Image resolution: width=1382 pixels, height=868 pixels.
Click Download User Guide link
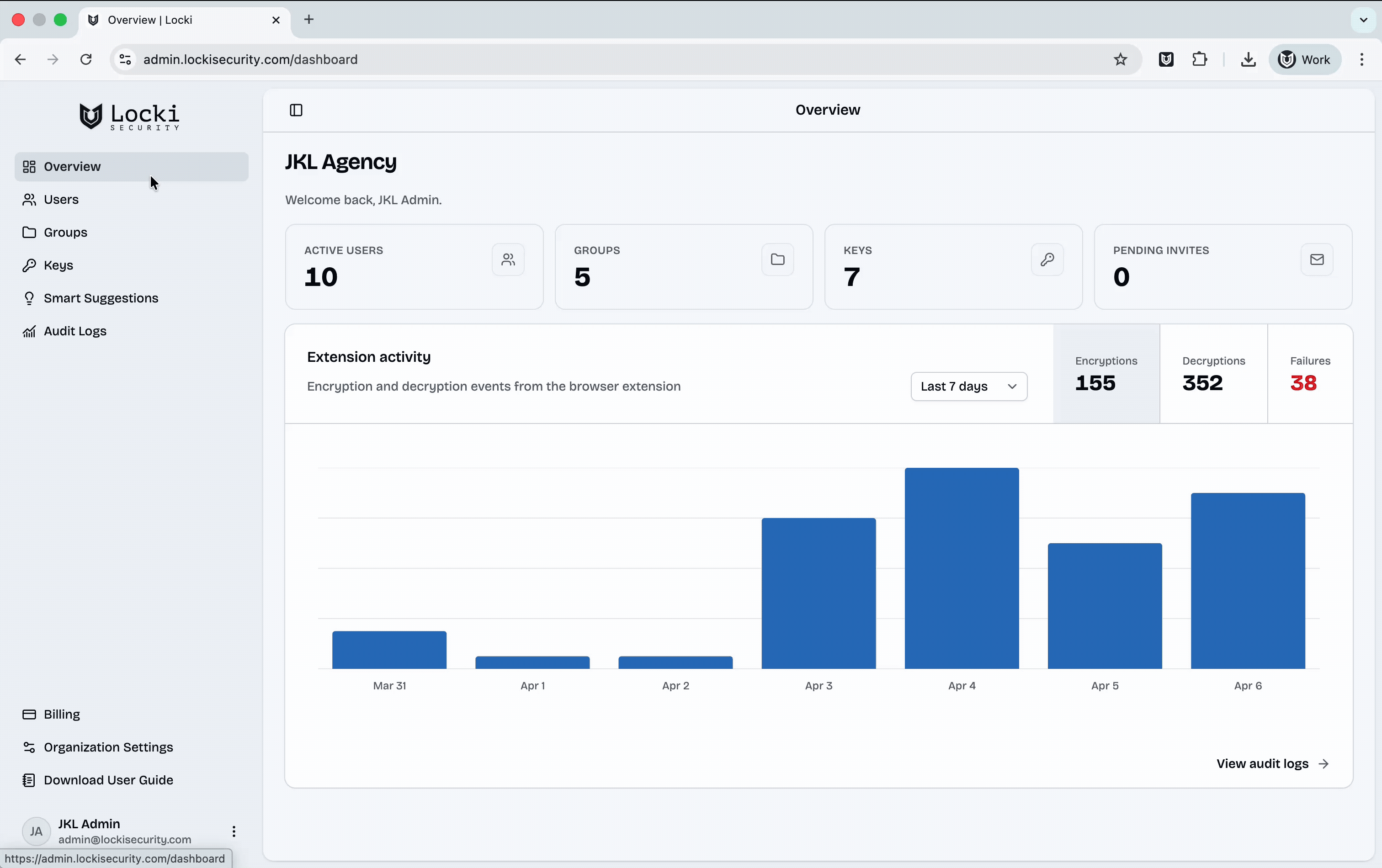(x=108, y=780)
